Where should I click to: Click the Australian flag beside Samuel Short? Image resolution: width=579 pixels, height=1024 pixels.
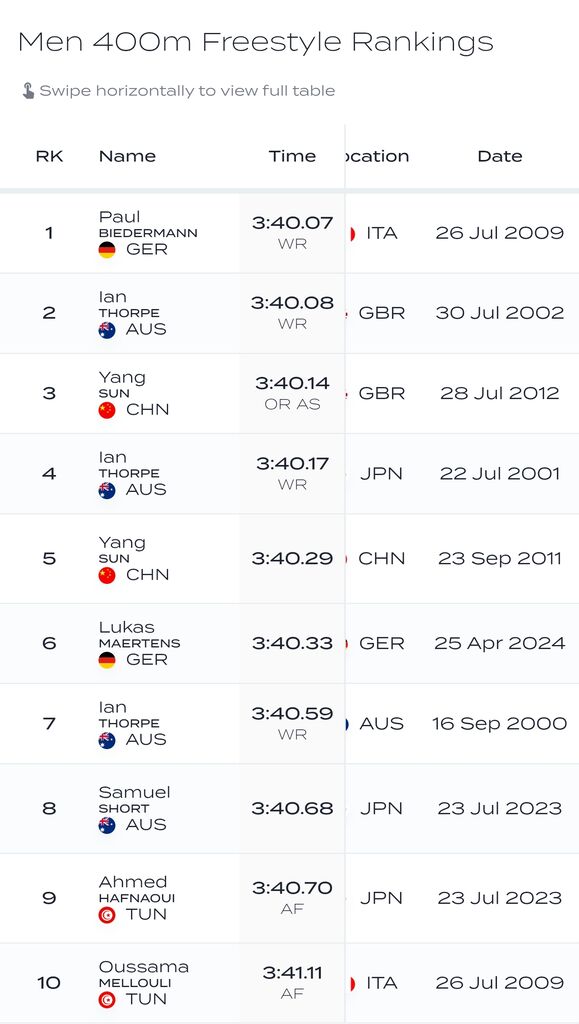[x=107, y=825]
